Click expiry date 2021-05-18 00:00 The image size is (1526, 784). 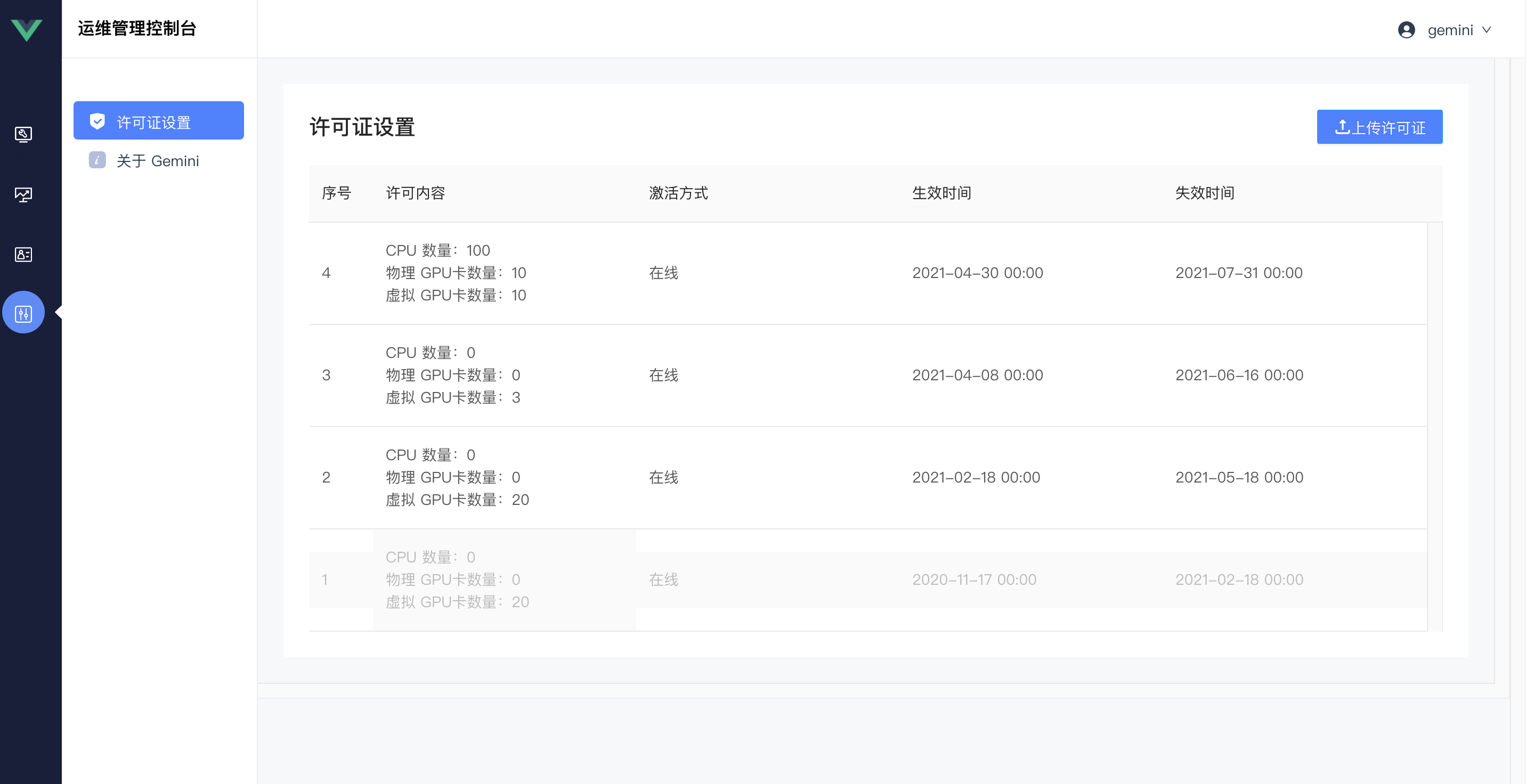pos(1239,478)
